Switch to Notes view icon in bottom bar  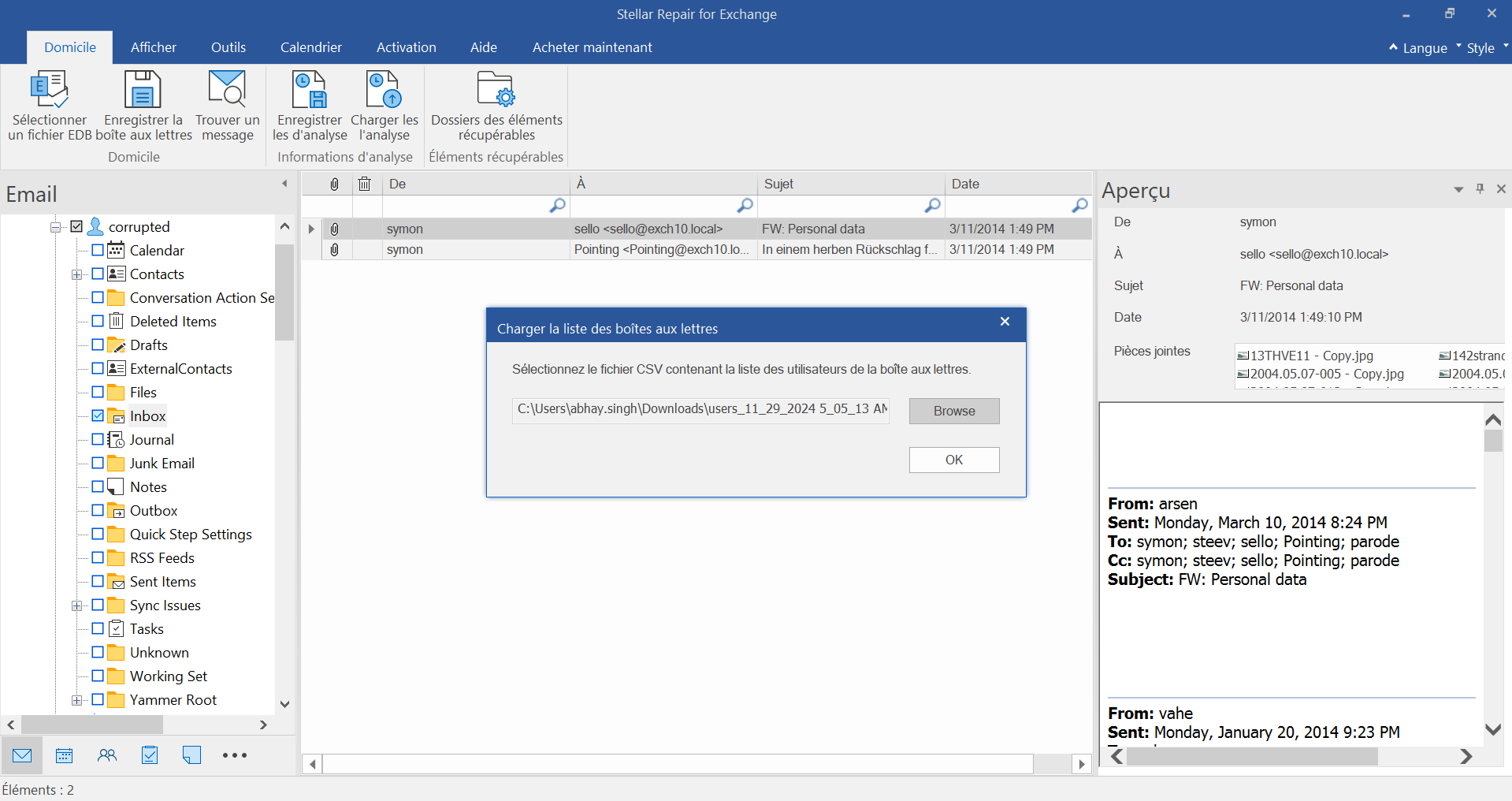pos(191,755)
